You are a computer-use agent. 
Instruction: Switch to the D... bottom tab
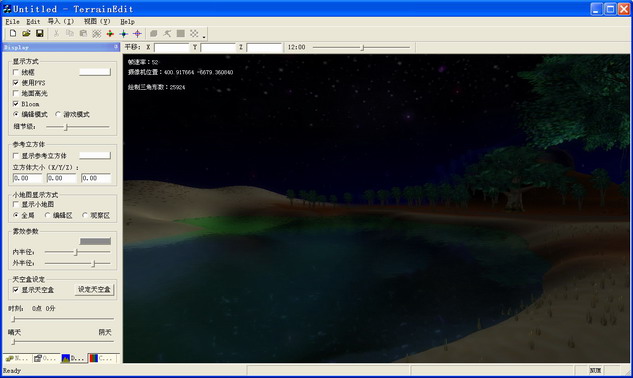(x=73, y=358)
